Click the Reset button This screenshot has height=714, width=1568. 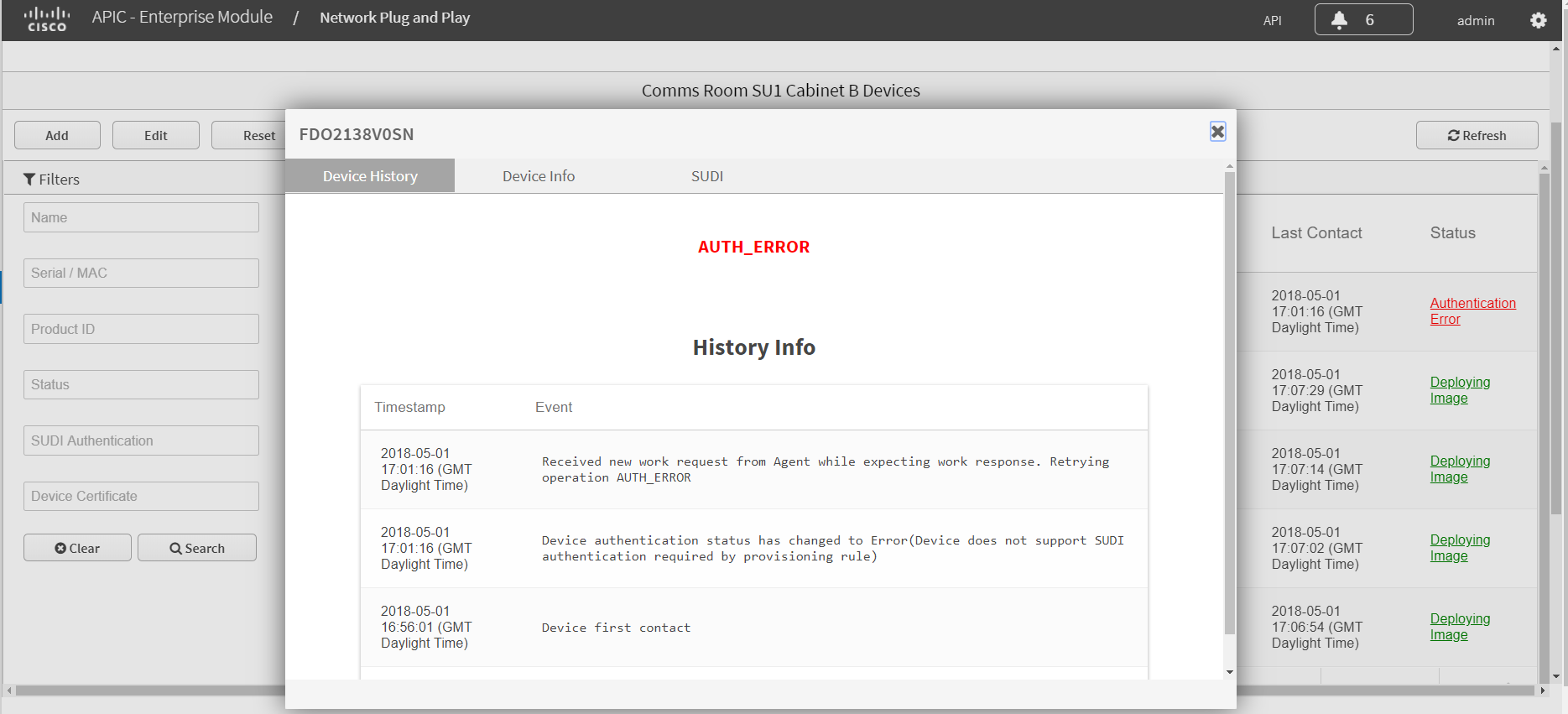pos(248,135)
